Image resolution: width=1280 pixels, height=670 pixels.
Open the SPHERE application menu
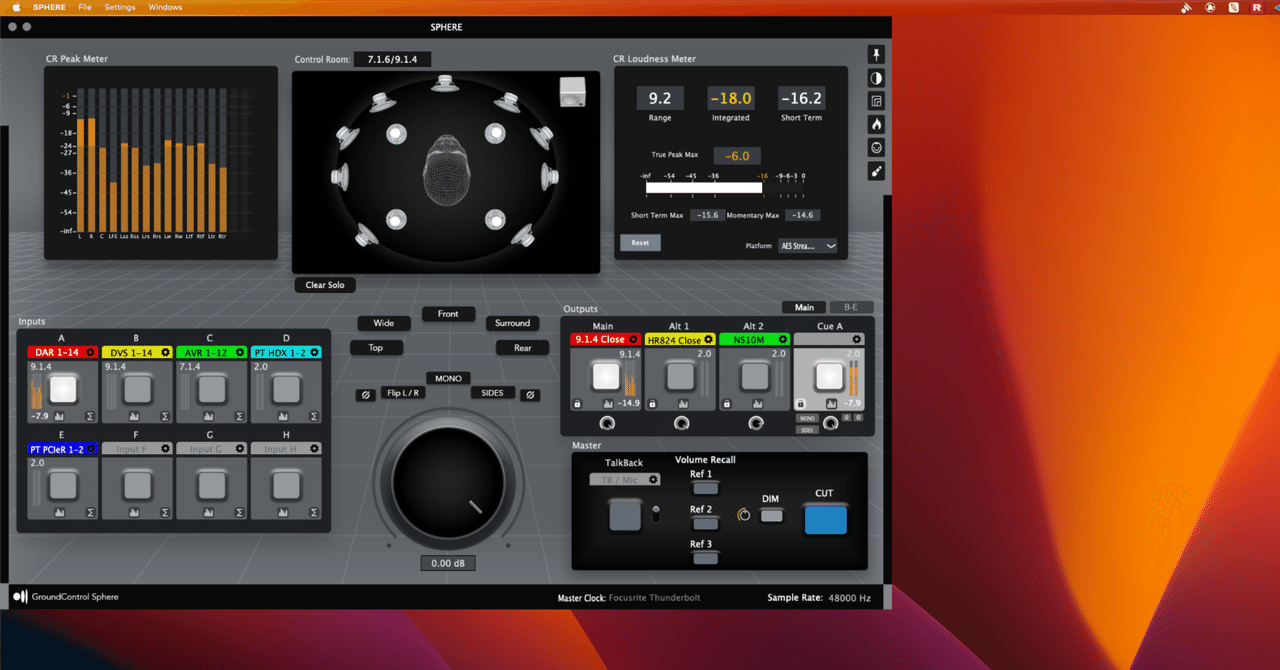click(x=49, y=7)
